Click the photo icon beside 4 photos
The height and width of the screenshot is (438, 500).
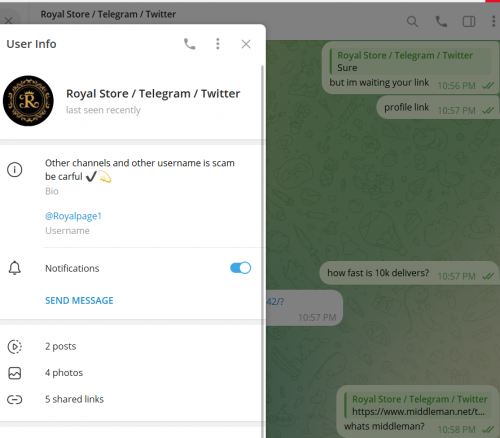(x=15, y=373)
